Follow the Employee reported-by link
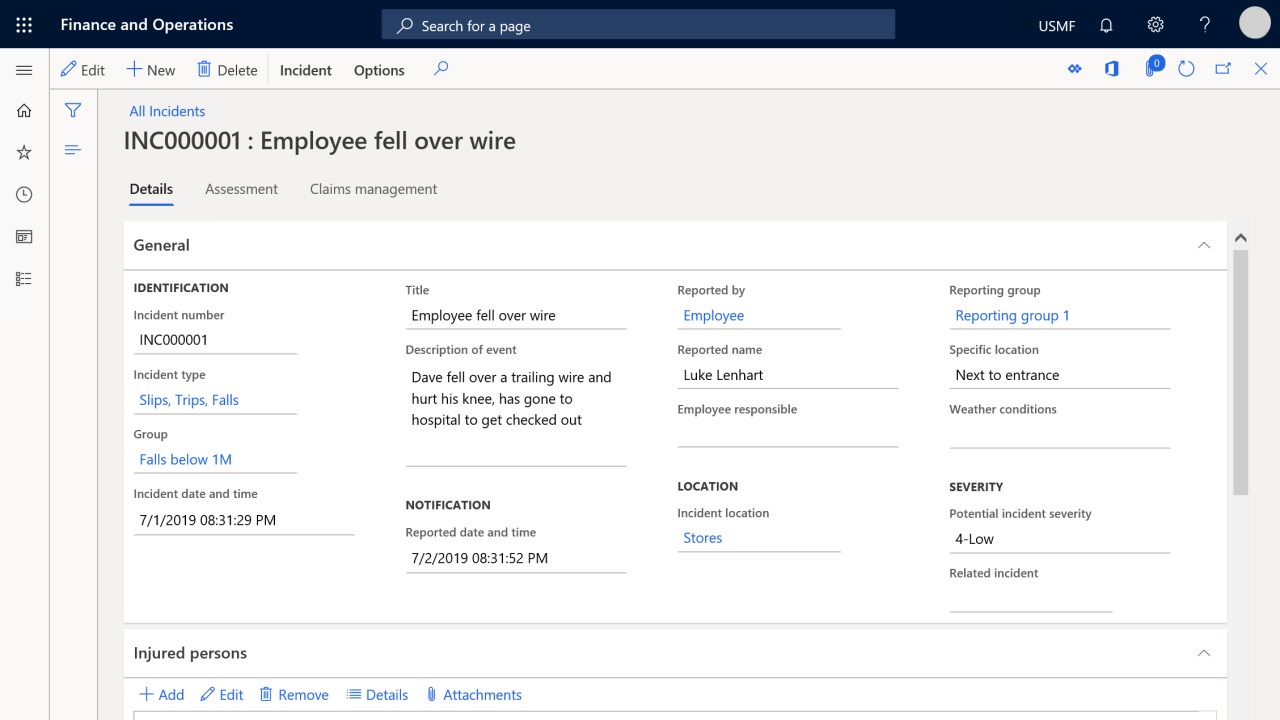Viewport: 1280px width, 720px height. pos(713,316)
